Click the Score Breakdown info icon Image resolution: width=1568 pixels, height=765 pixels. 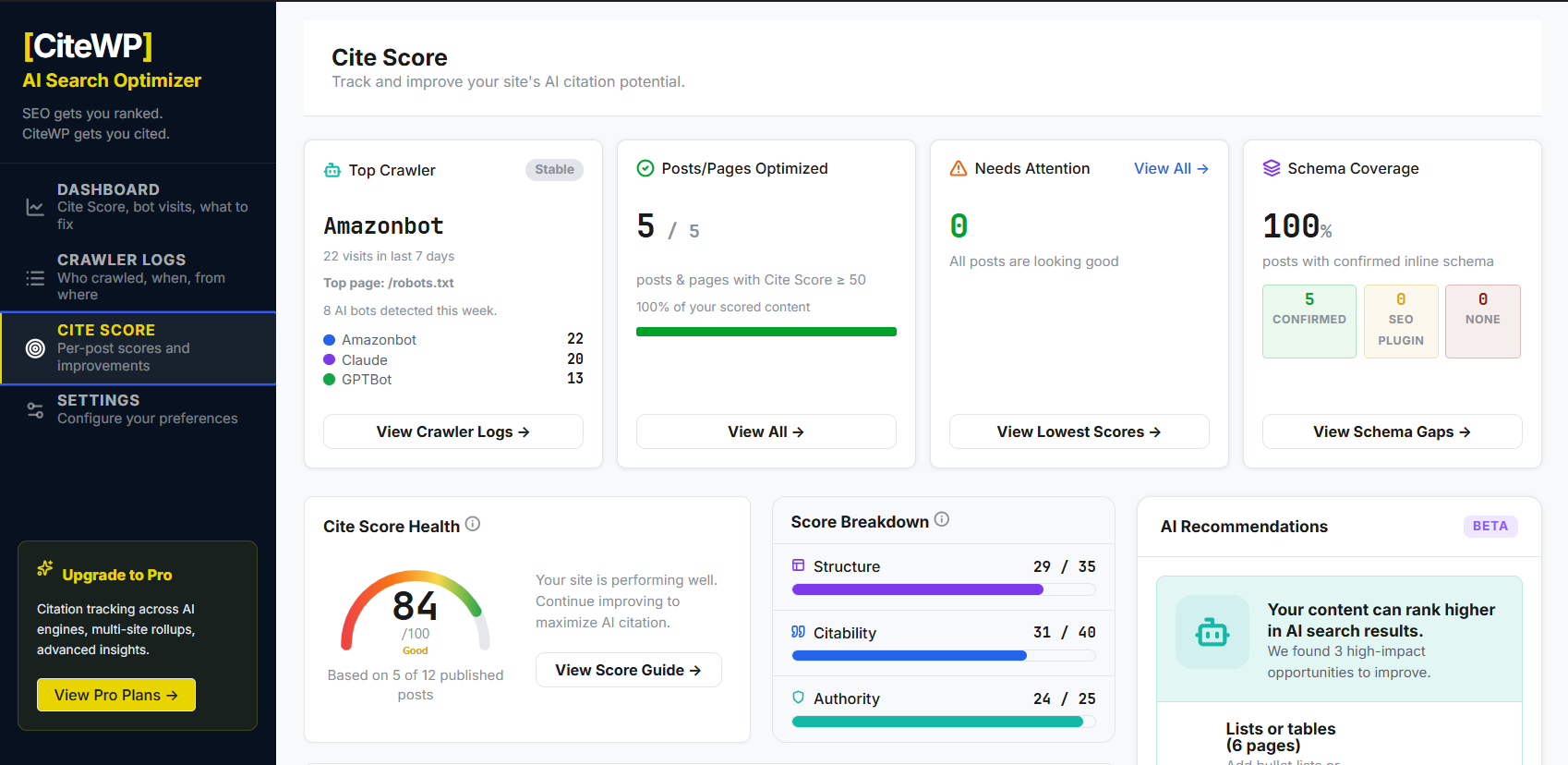coord(942,519)
